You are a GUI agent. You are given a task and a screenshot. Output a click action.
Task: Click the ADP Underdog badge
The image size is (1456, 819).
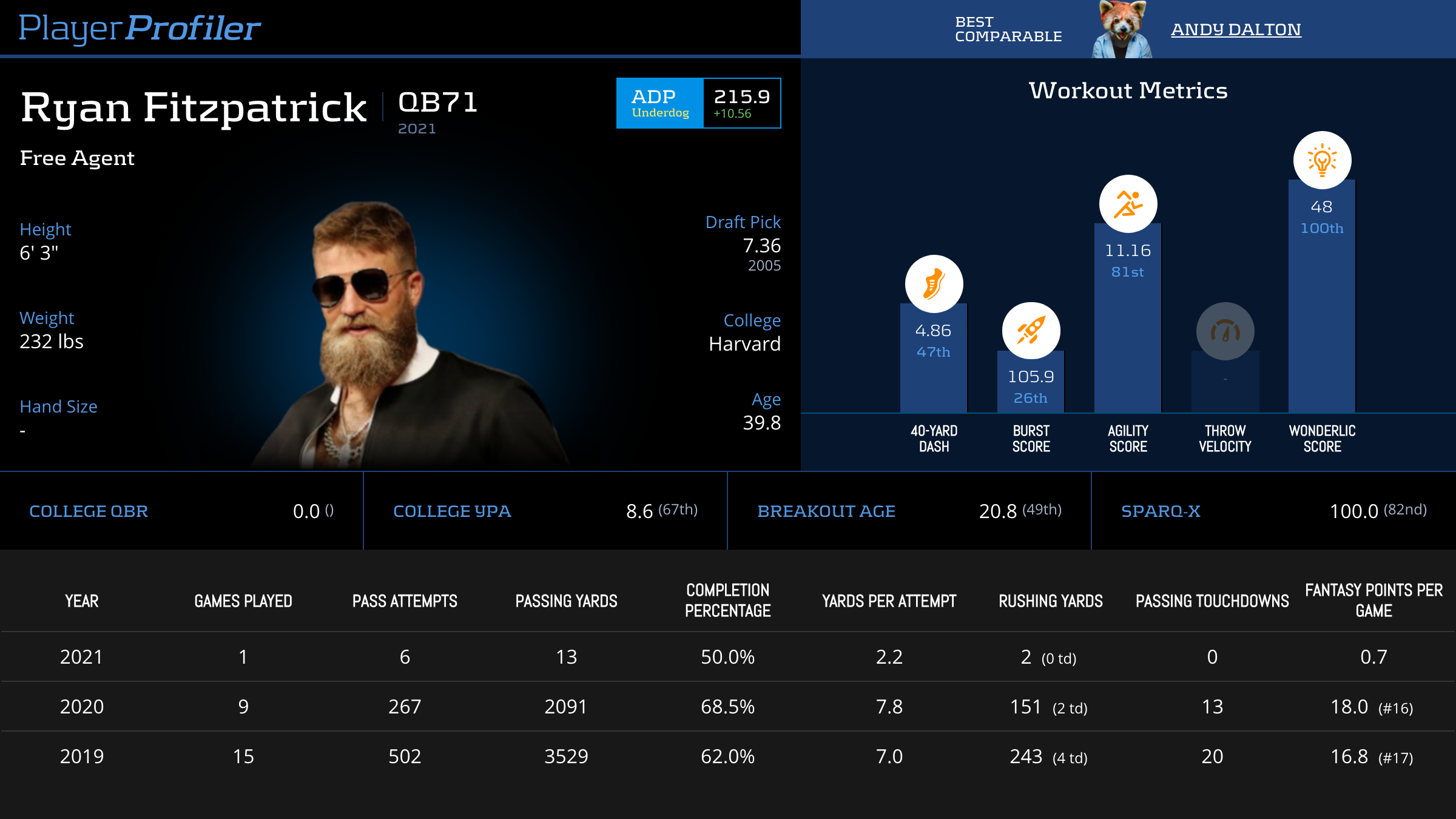coord(660,103)
